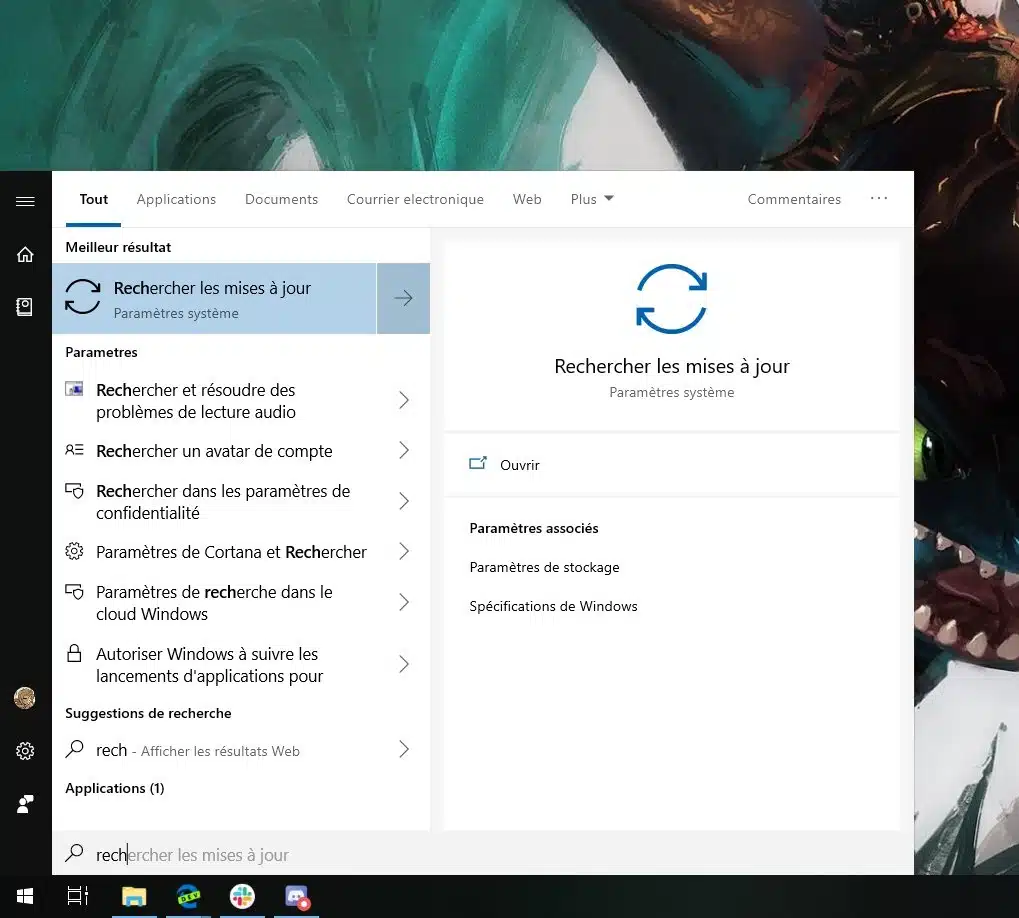Click the Ouvrir open-window icon

click(x=478, y=464)
